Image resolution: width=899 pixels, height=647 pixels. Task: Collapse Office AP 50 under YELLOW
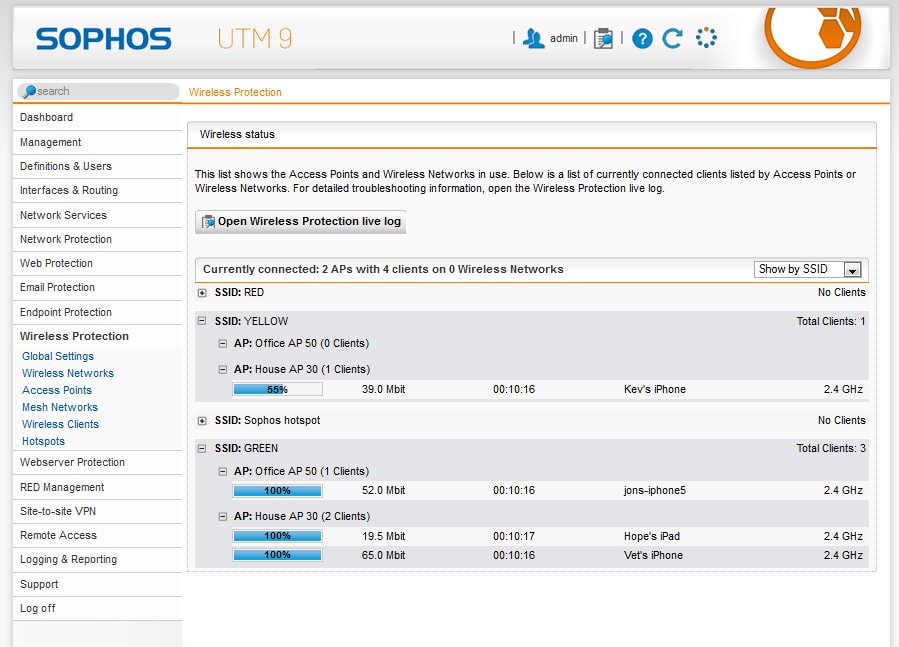point(222,344)
